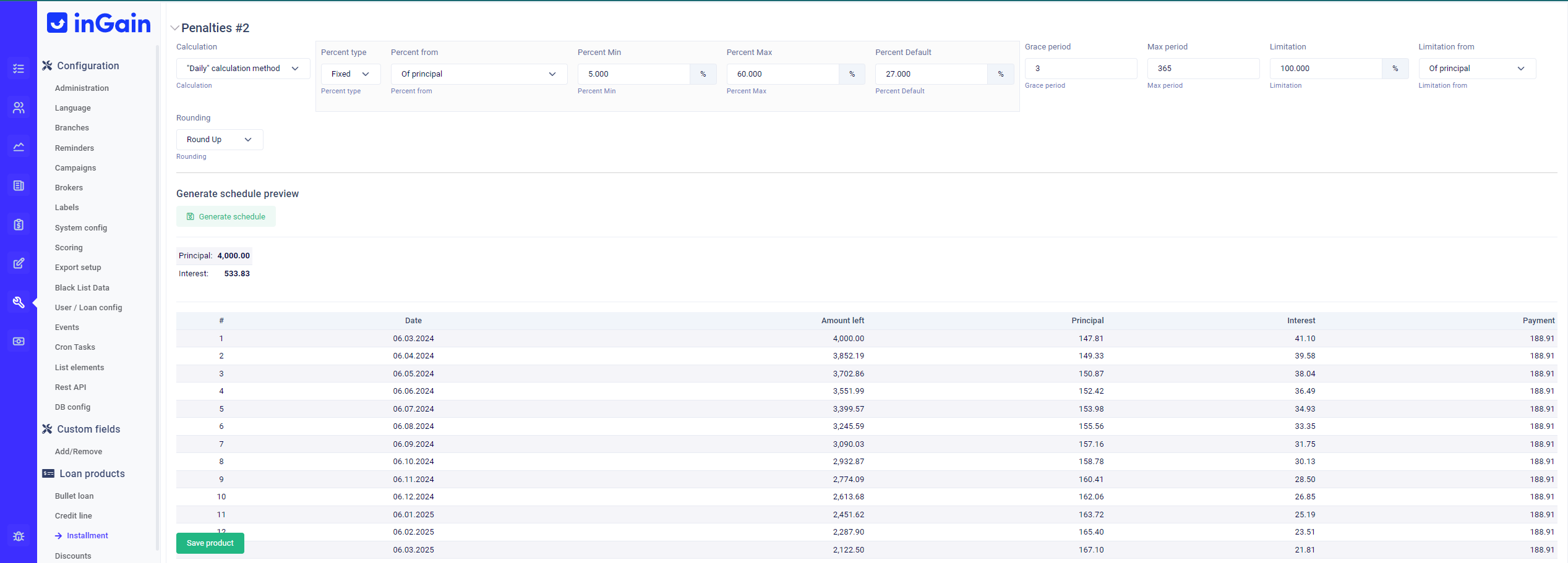Open the Rounding dropdown showing Round Up
1568x563 pixels.
(219, 139)
